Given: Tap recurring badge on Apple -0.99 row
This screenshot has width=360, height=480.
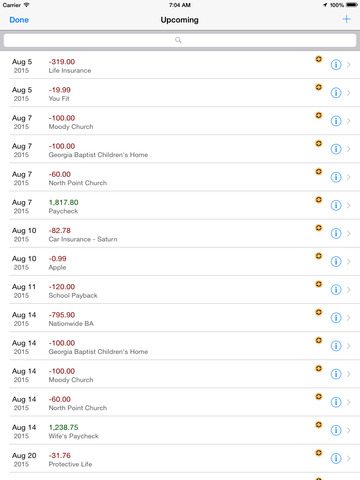Looking at the screenshot, I should click(319, 256).
